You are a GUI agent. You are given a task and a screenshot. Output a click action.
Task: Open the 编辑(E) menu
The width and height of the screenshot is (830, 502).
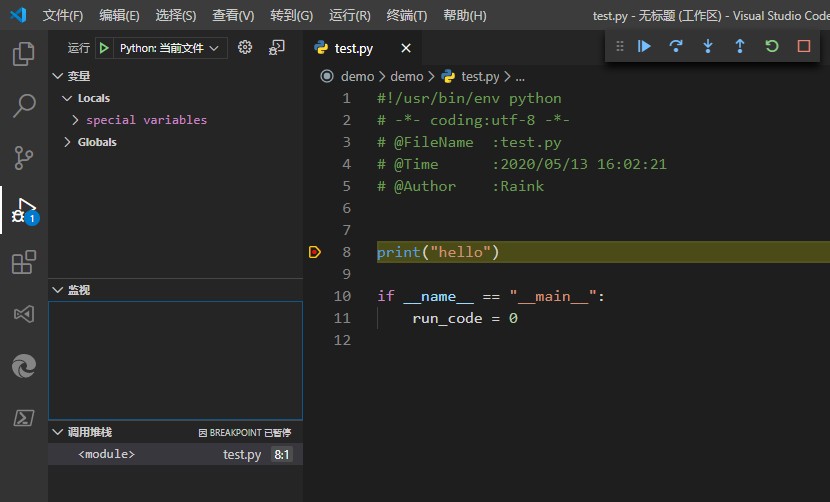coord(119,15)
